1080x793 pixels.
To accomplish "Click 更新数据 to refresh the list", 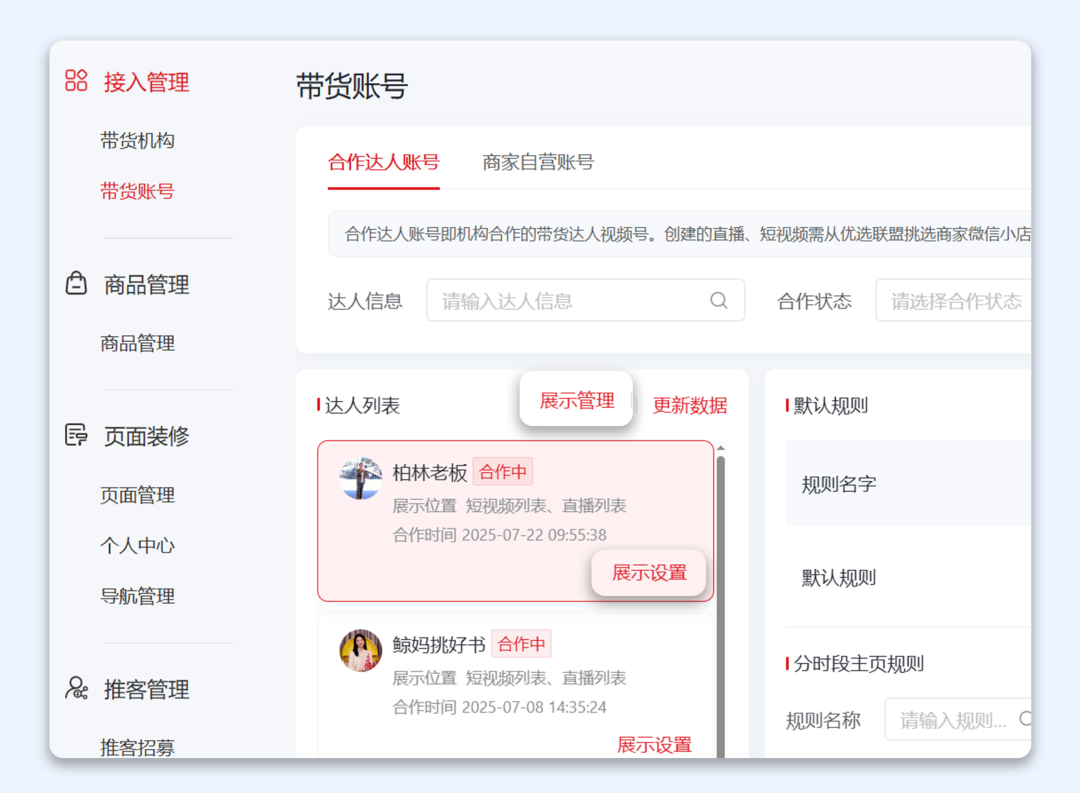I will point(689,406).
